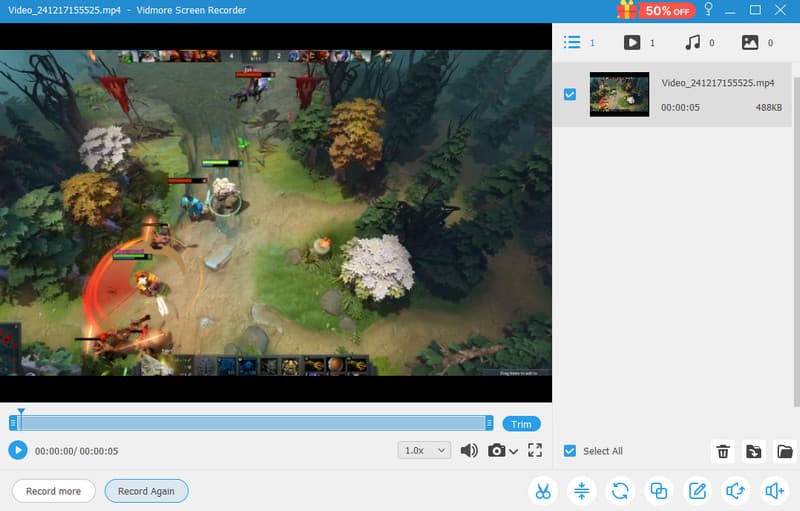Open the convert format tool
800x511 pixels.
pyautogui.click(x=620, y=491)
